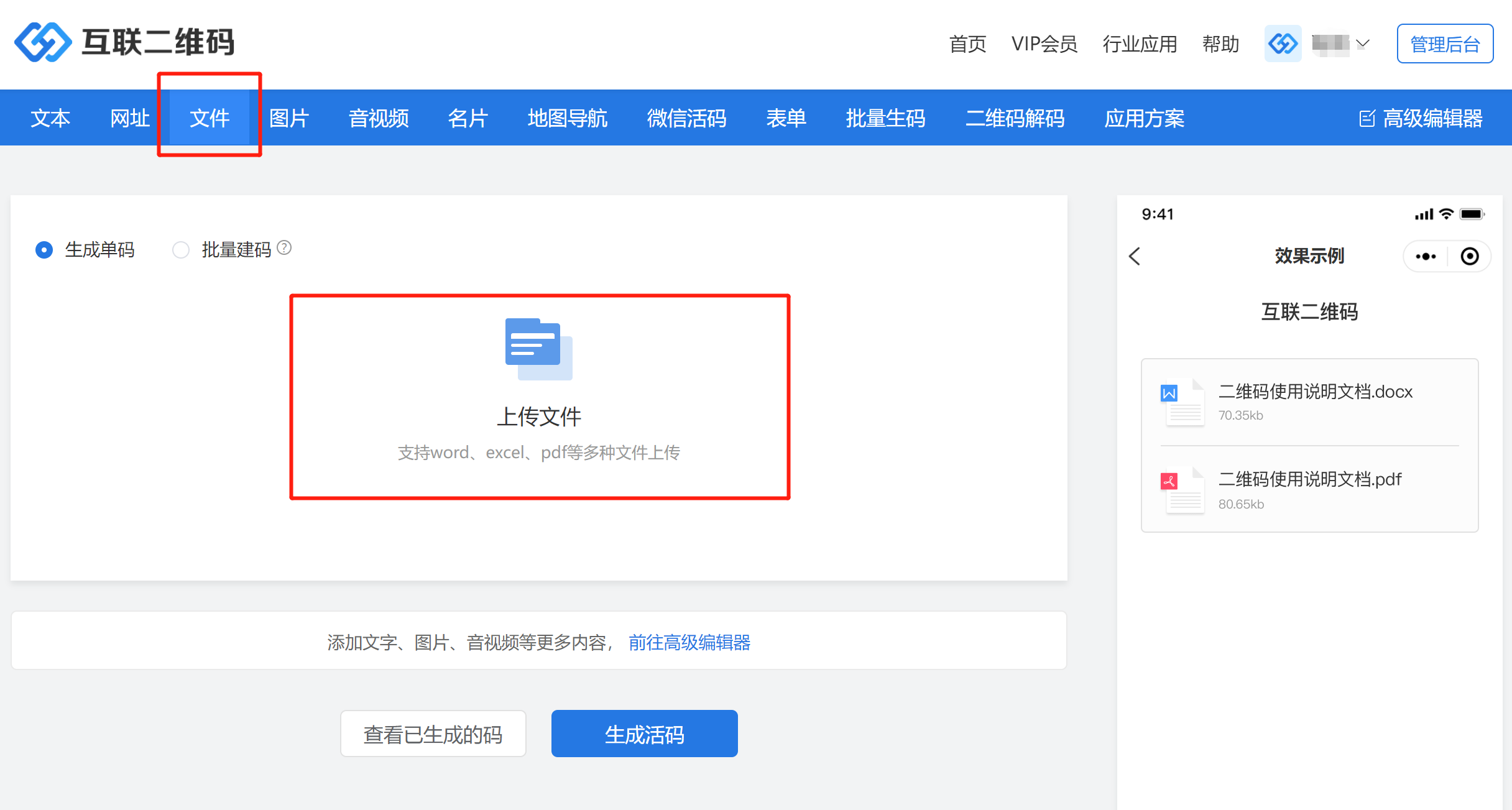
Task: Tap the back arrow in phone preview
Action: coord(1135,256)
